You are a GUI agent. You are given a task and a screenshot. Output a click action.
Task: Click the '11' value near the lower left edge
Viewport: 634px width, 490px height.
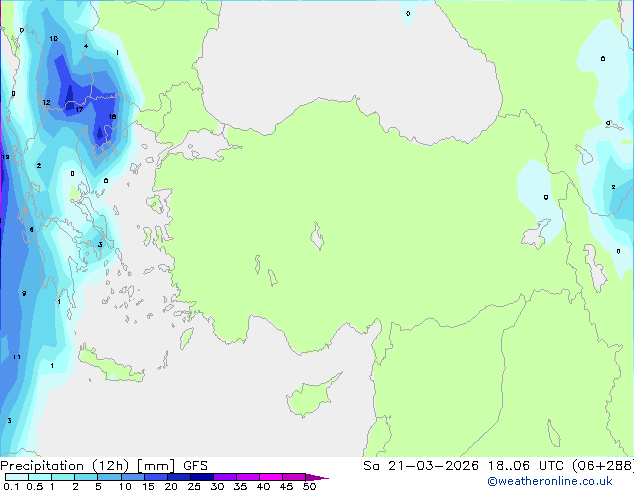click(17, 357)
